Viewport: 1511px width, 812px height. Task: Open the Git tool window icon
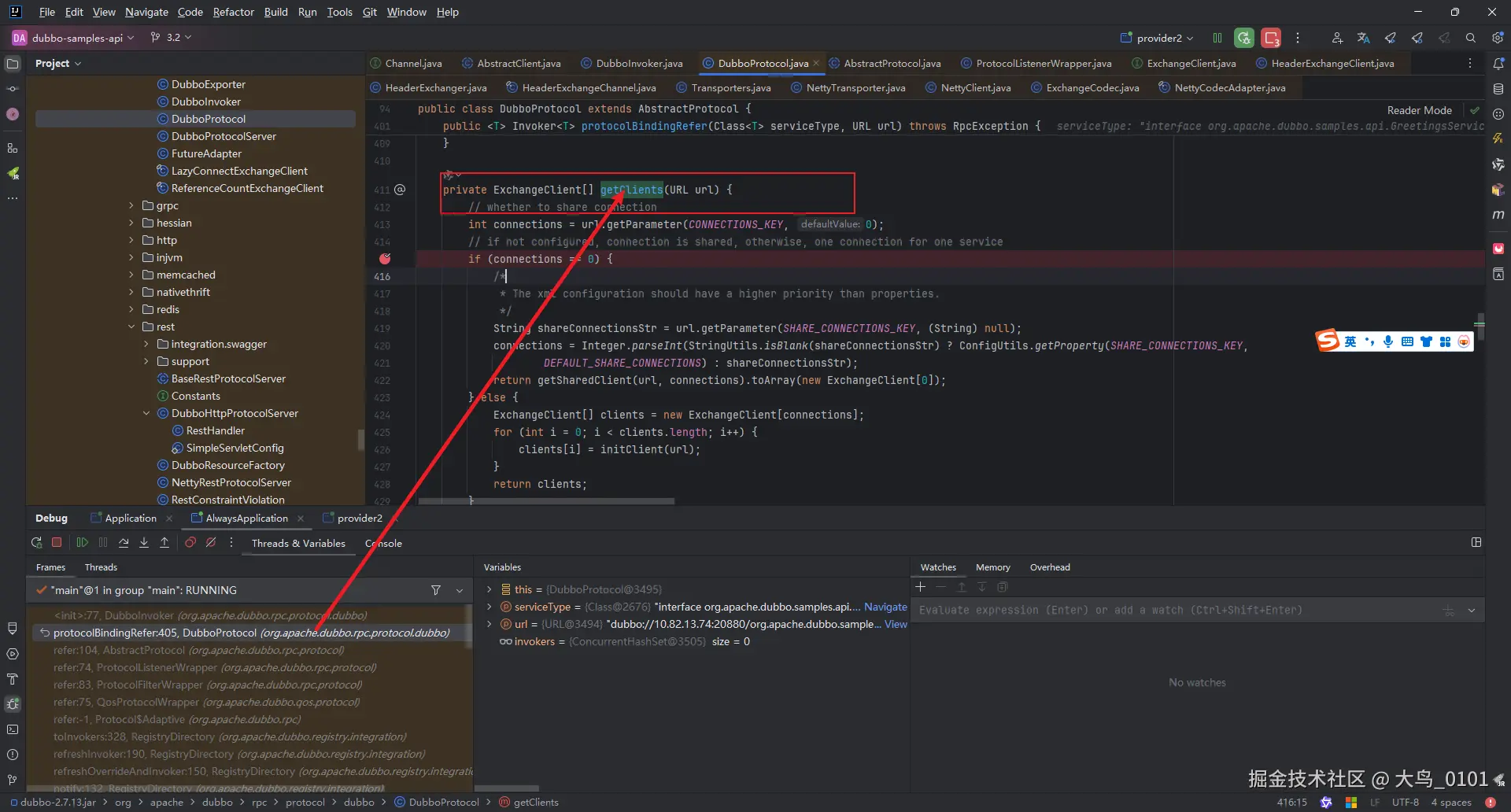[x=13, y=780]
